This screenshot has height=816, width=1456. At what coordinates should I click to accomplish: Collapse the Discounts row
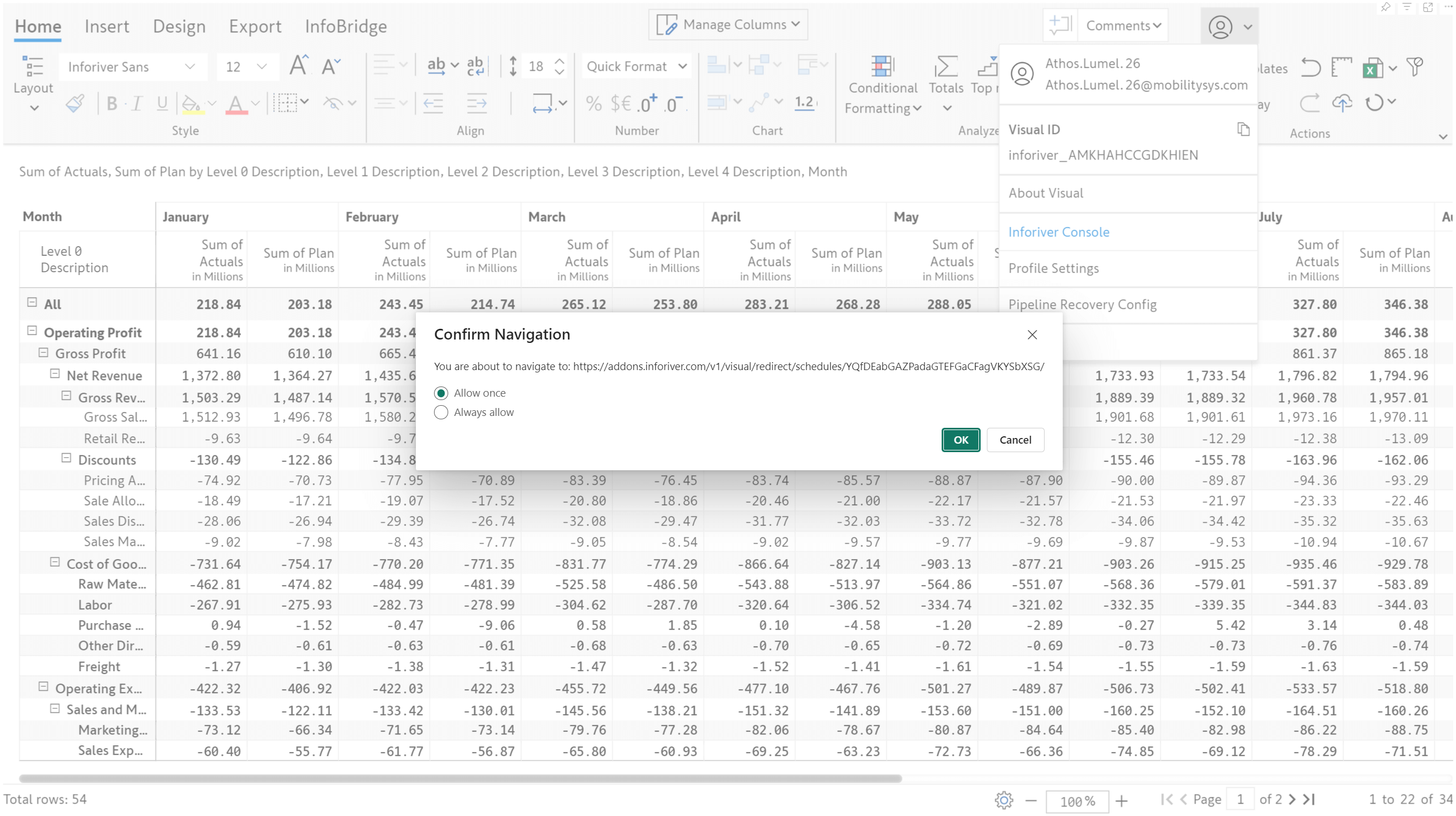tap(66, 458)
